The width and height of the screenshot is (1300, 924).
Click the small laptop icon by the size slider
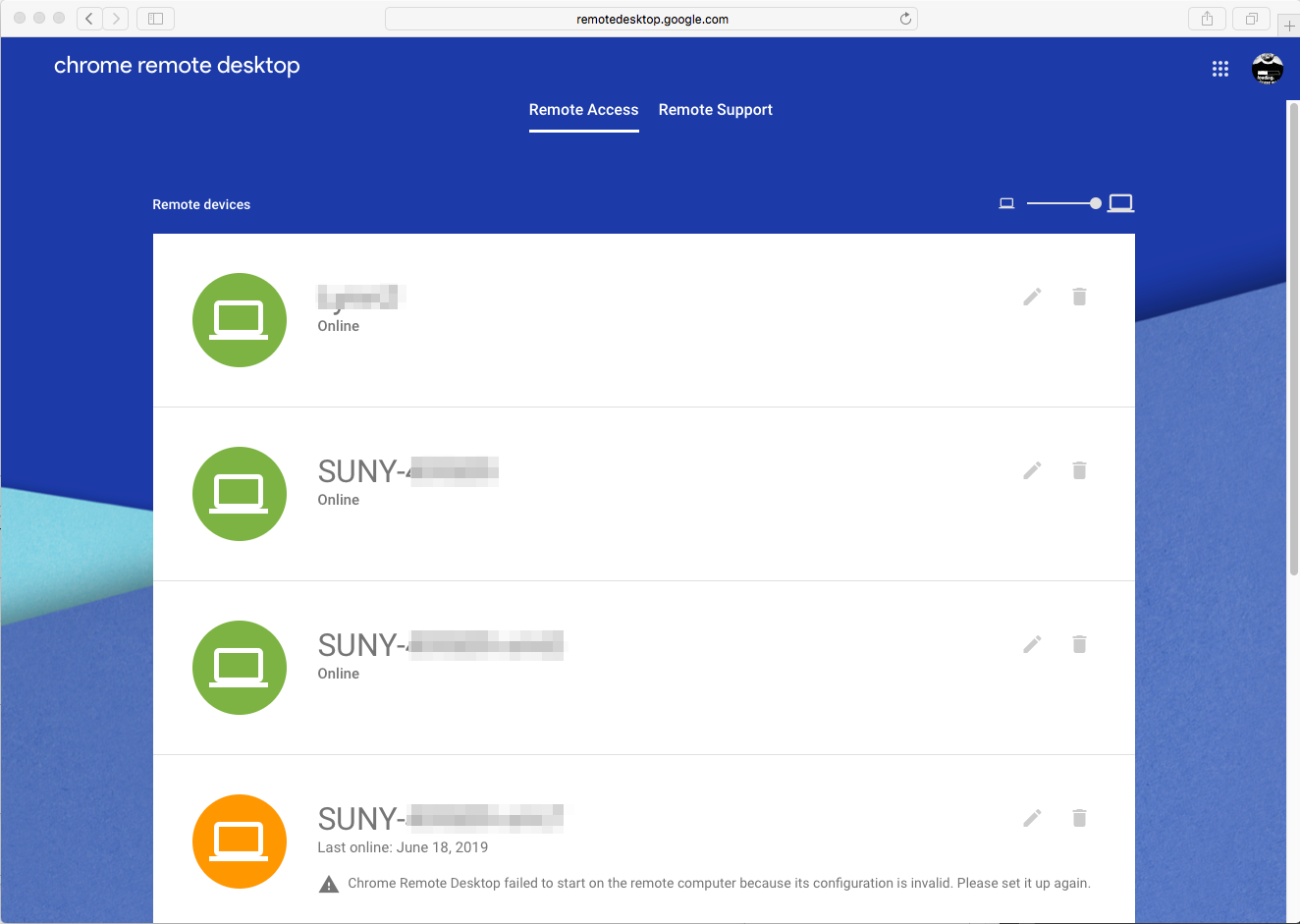point(1006,203)
